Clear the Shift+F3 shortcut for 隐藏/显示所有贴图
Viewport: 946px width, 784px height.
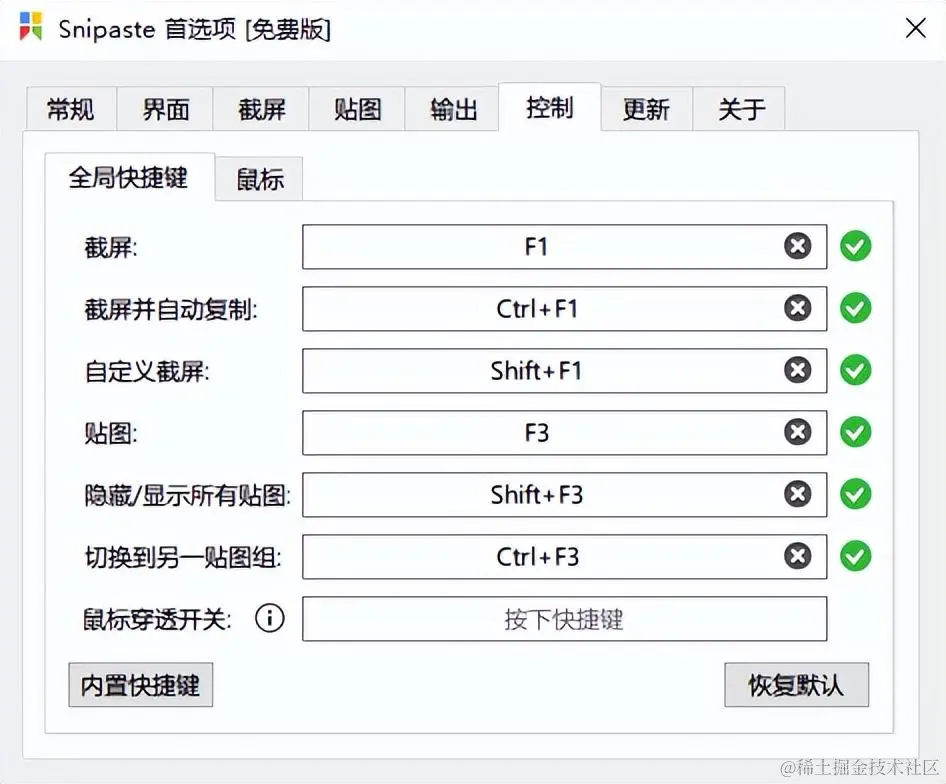click(x=798, y=494)
